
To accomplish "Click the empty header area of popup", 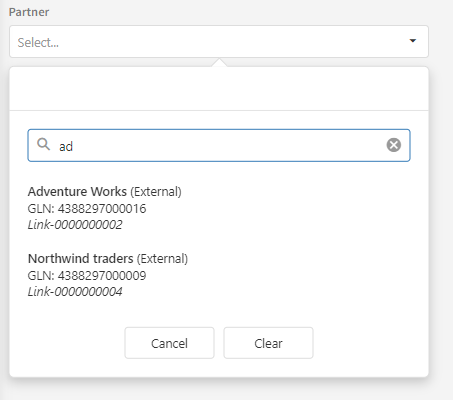I will click(x=219, y=89).
